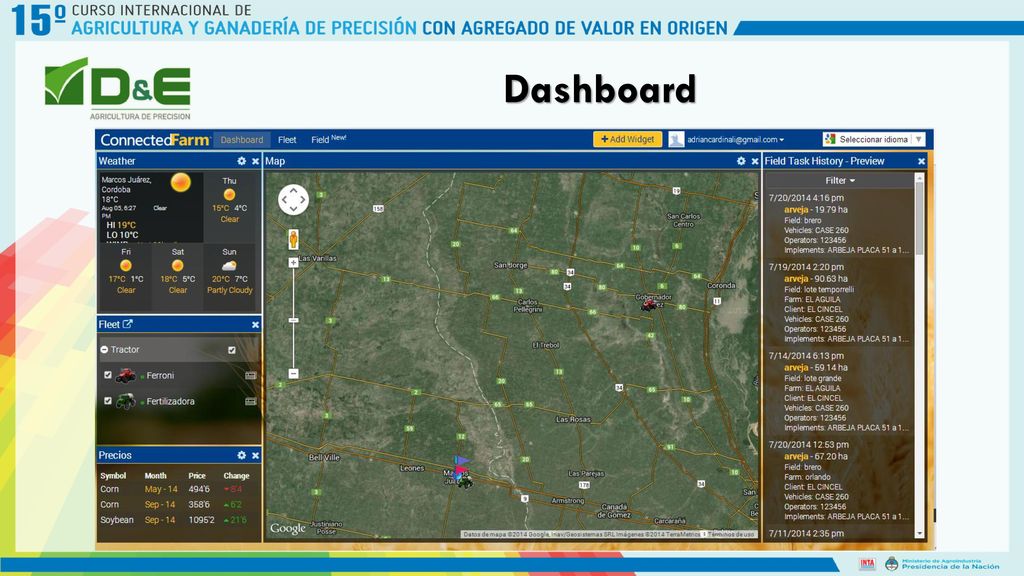Toggle the Tractor group checkbox
Image resolution: width=1024 pixels, height=576 pixels.
(x=232, y=350)
